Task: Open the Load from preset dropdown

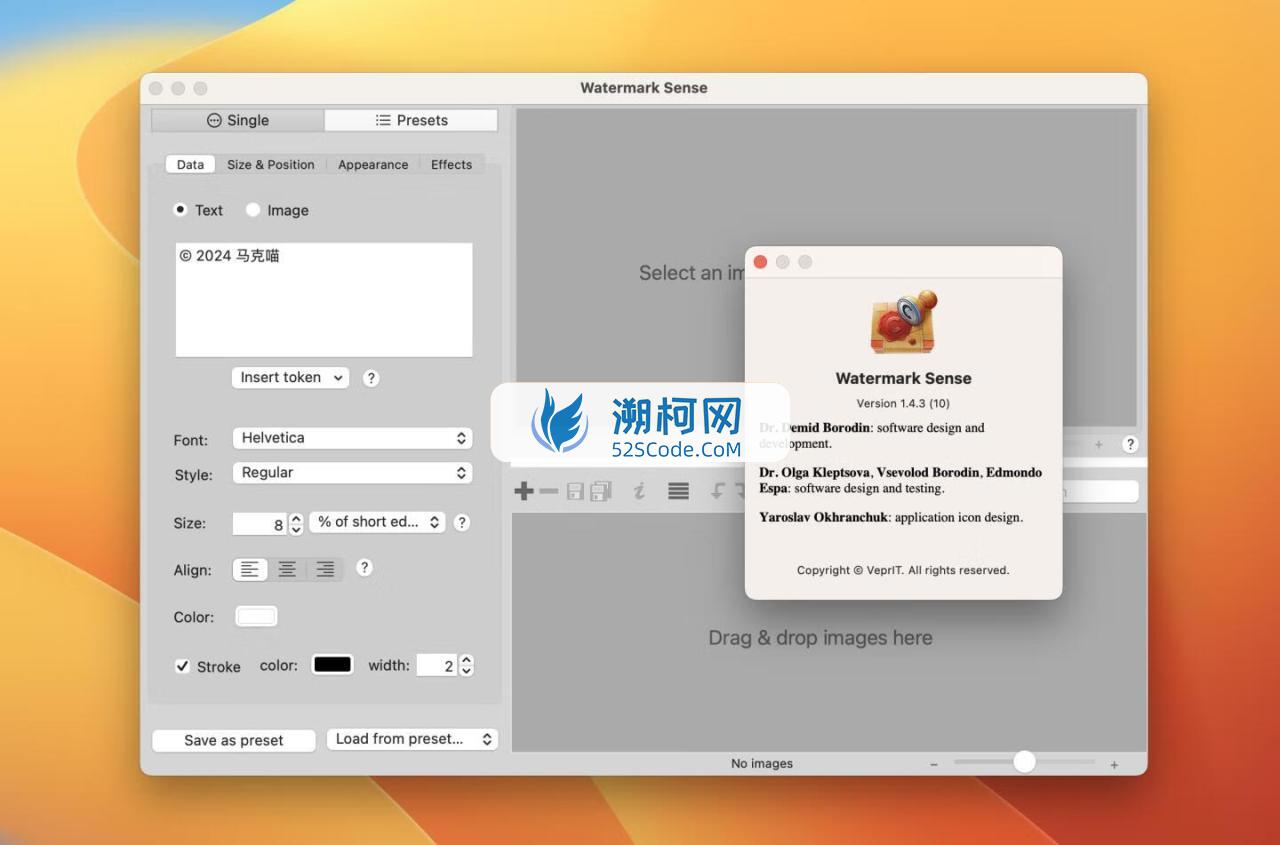Action: coord(412,739)
